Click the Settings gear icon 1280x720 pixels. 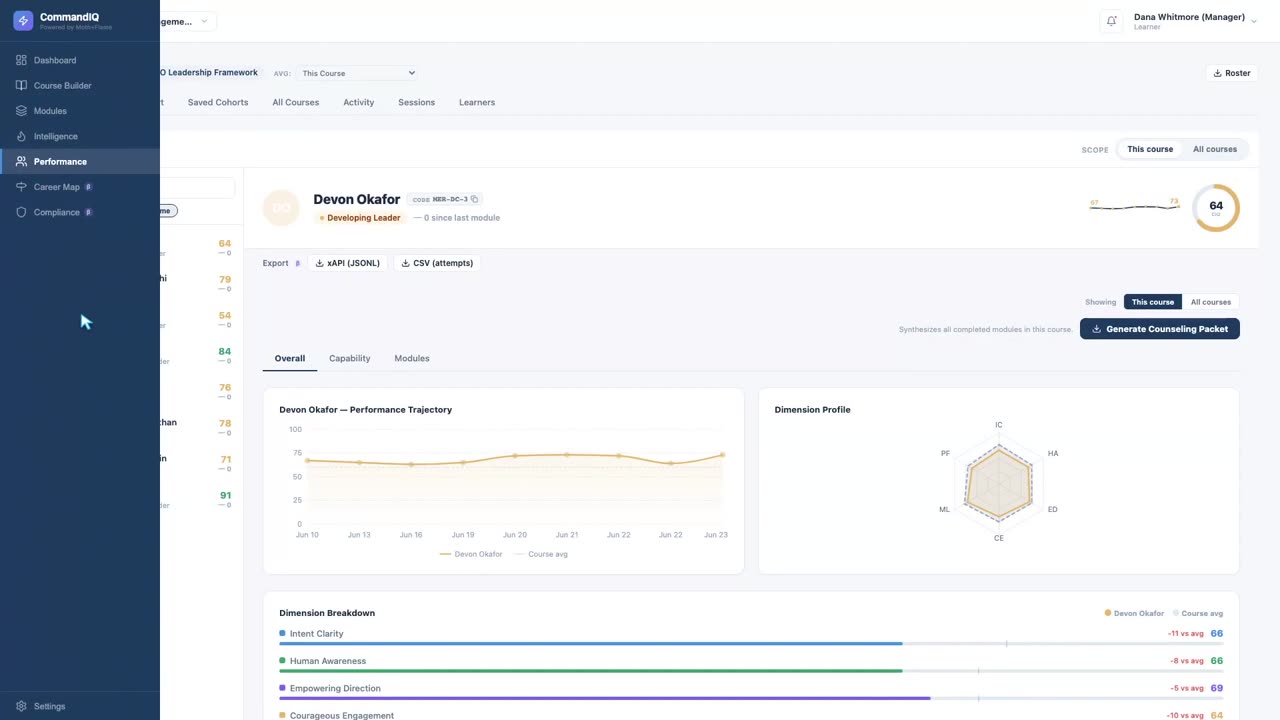click(x=22, y=706)
